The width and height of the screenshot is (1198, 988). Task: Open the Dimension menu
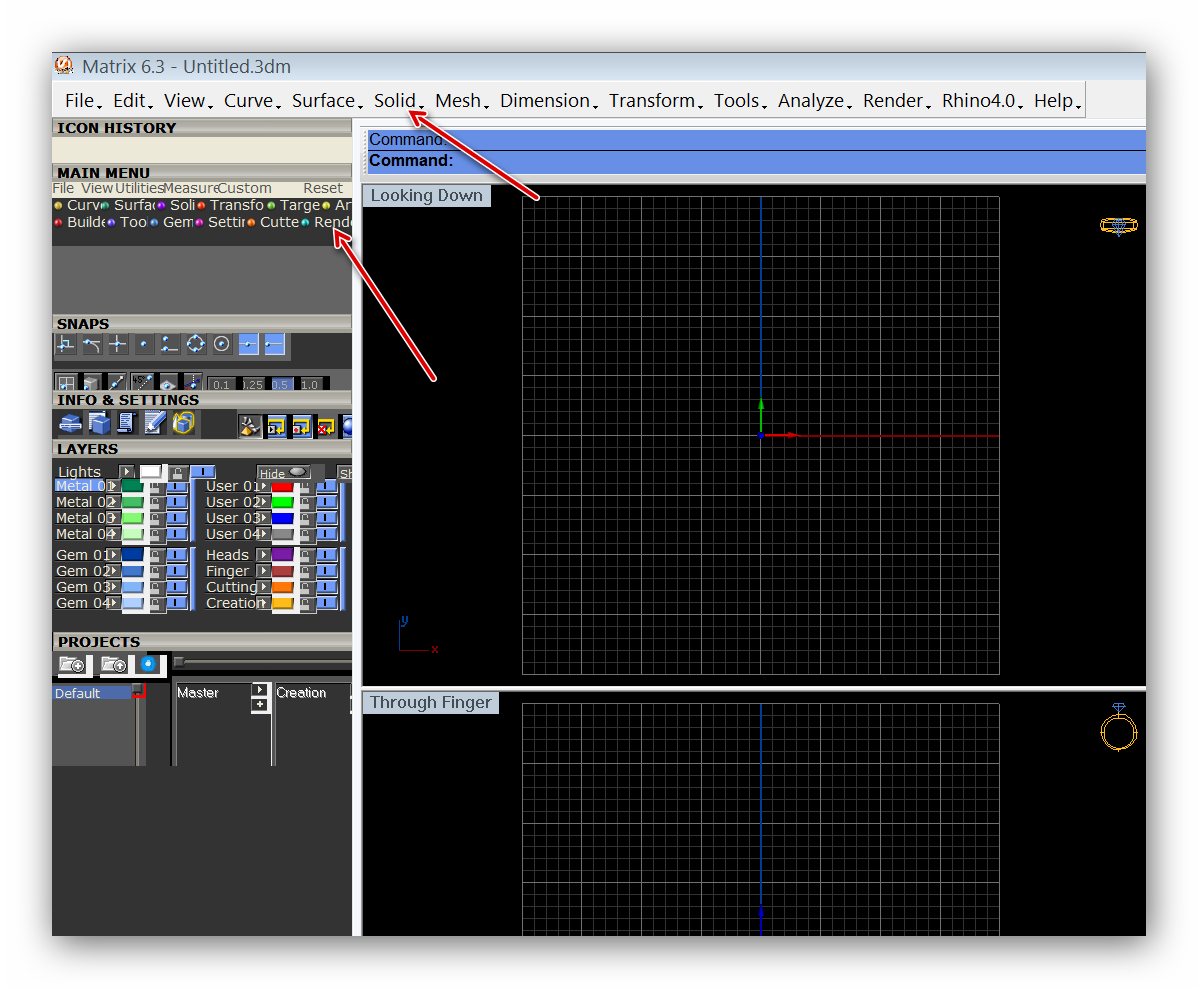point(549,101)
